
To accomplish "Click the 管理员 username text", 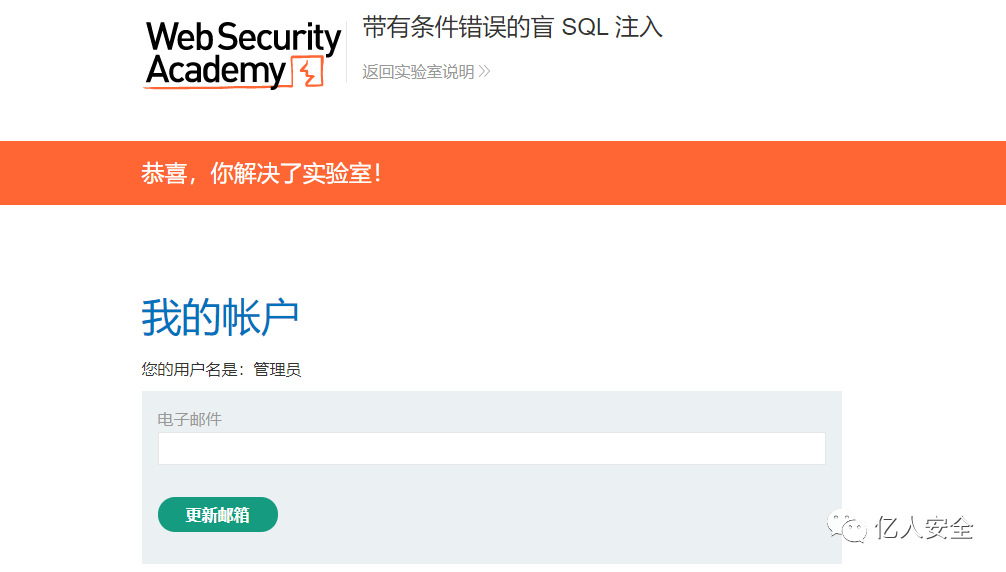I will coord(277,370).
